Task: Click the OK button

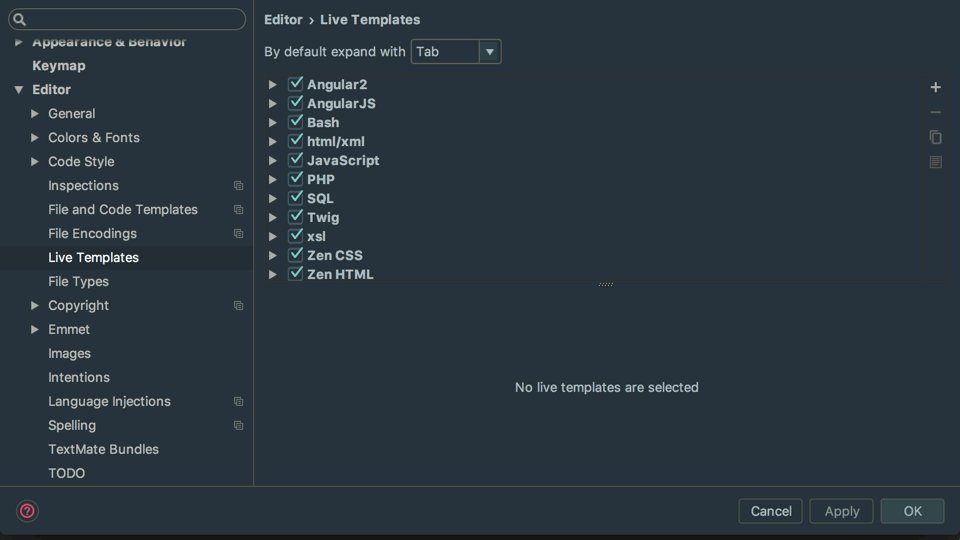Action: tap(912, 511)
